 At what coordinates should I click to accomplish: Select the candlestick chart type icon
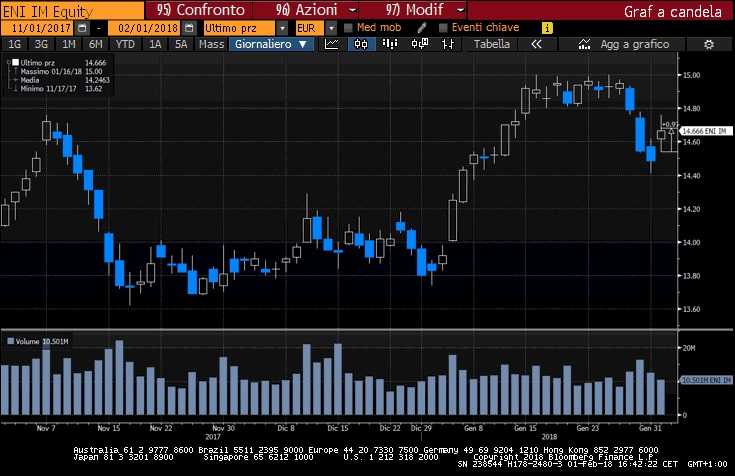[x=361, y=44]
